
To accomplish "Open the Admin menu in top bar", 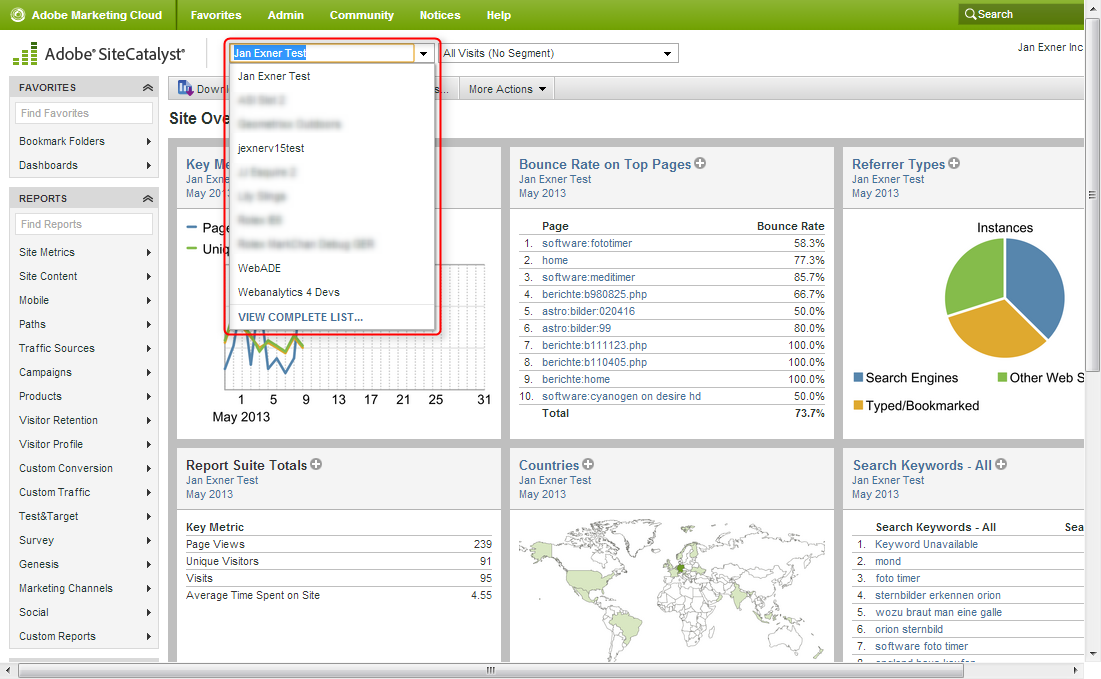I will pyautogui.click(x=285, y=15).
